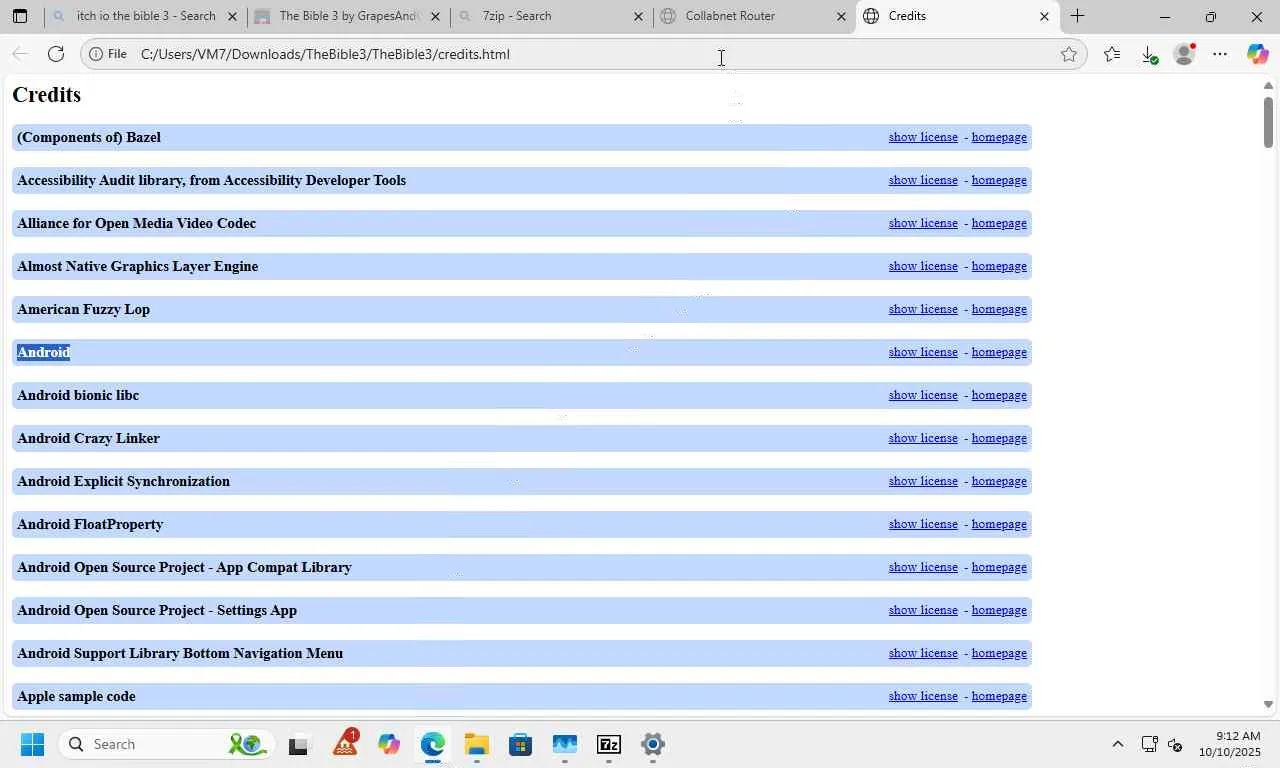This screenshot has height=768, width=1280.
Task: View site information for the file
Action: (108, 54)
